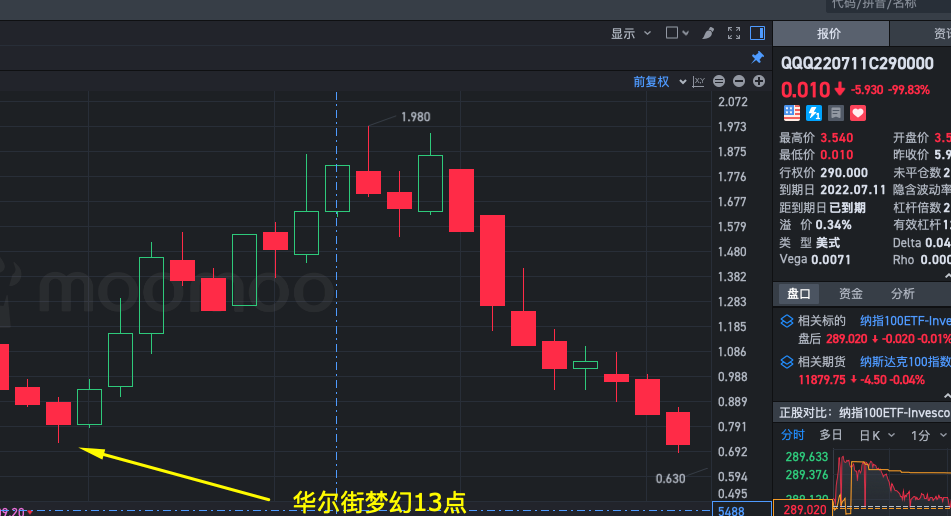Zoom in the chart with the plus icon
951x516 pixels.
pos(759,81)
